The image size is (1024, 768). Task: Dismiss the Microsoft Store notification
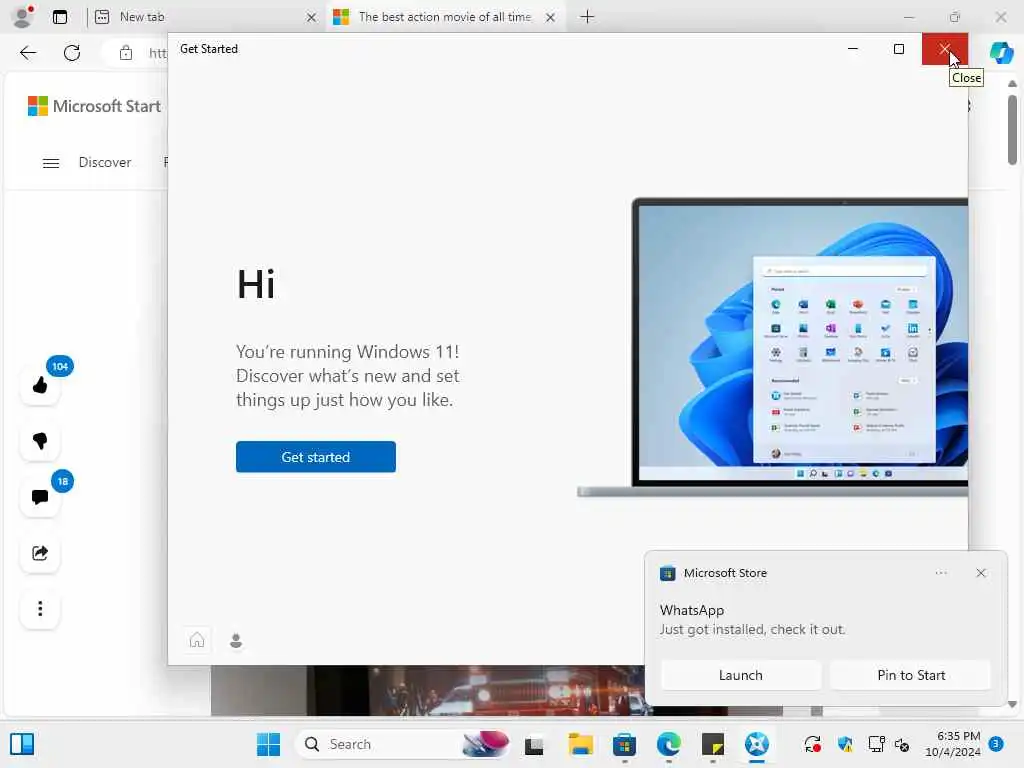point(980,573)
